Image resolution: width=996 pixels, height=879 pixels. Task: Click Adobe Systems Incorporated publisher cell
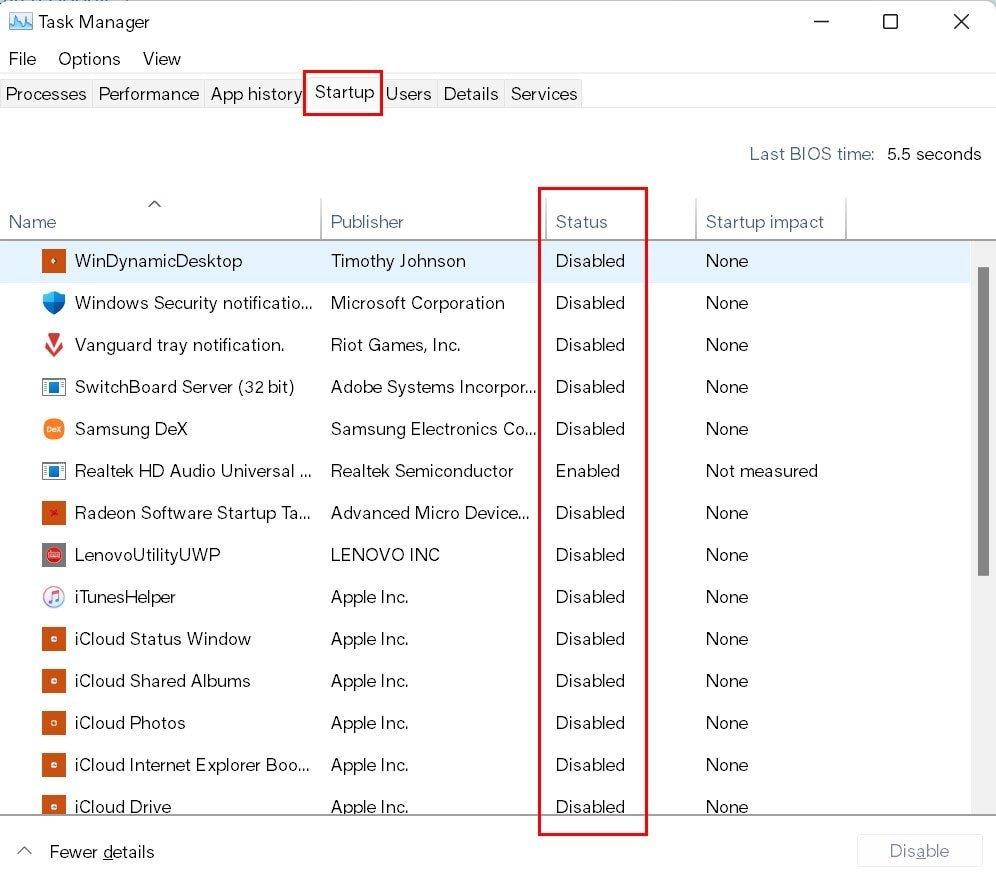[433, 387]
